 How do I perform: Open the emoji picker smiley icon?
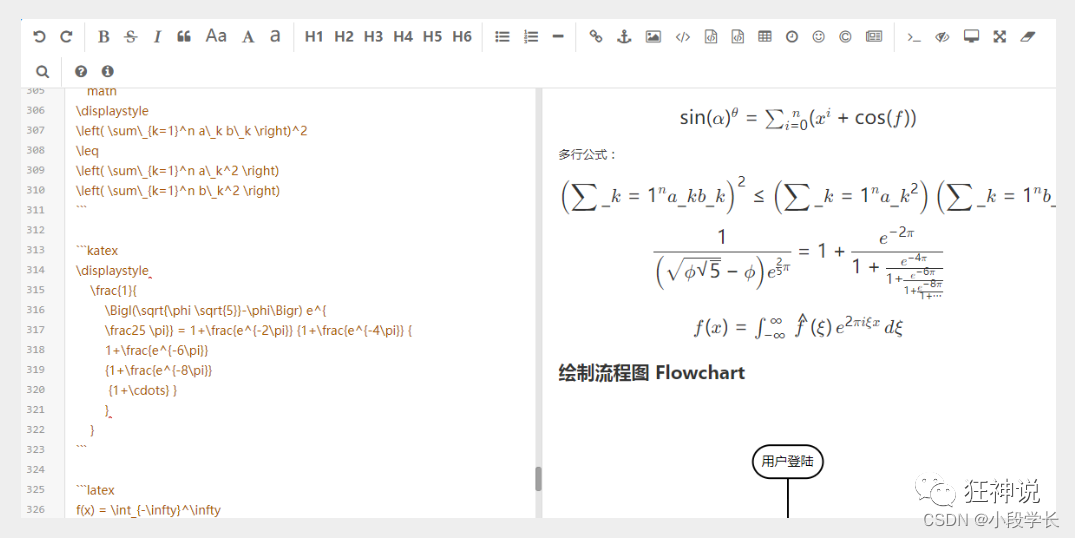[x=819, y=37]
